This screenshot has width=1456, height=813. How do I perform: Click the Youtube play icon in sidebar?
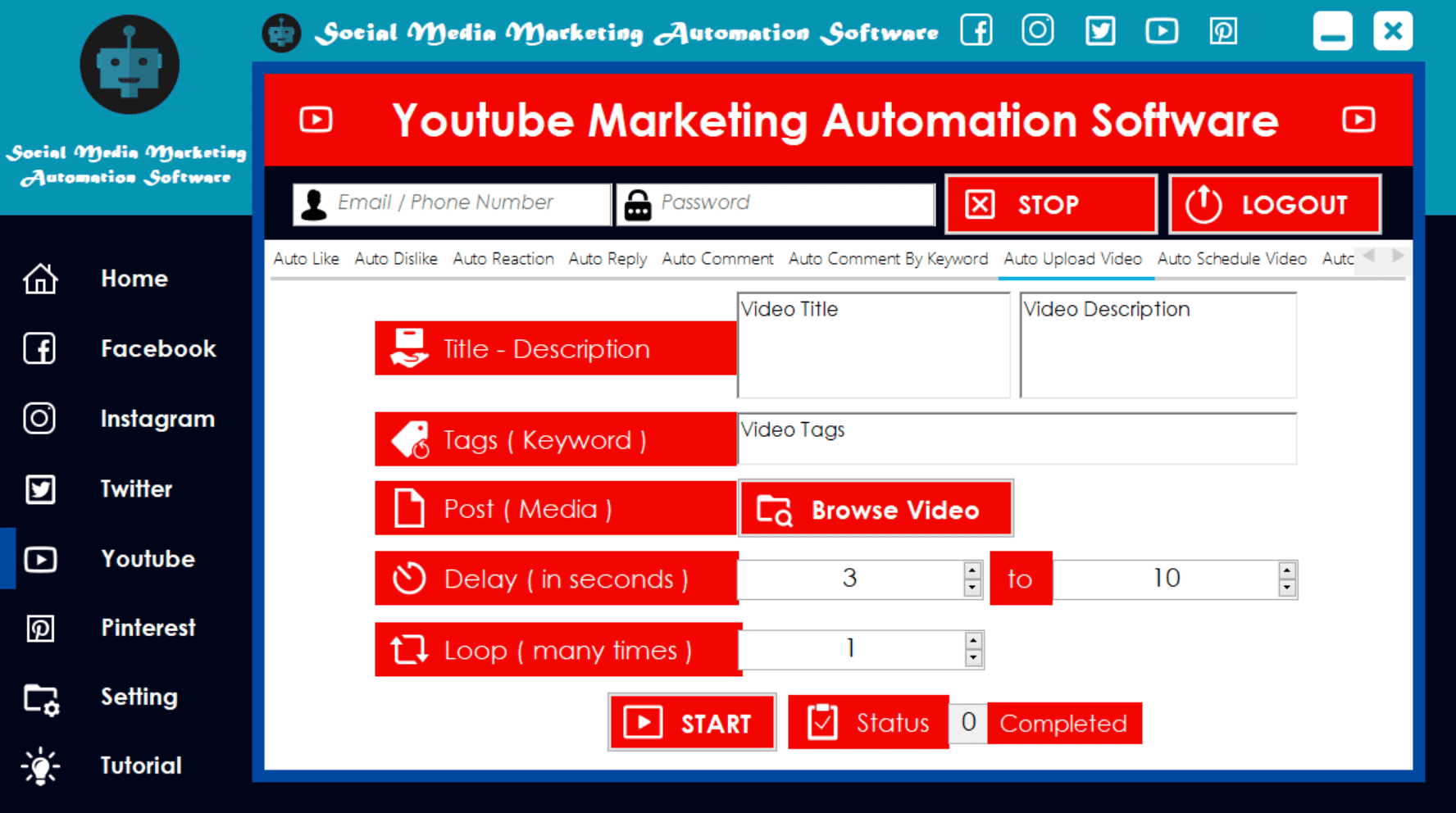[40, 559]
